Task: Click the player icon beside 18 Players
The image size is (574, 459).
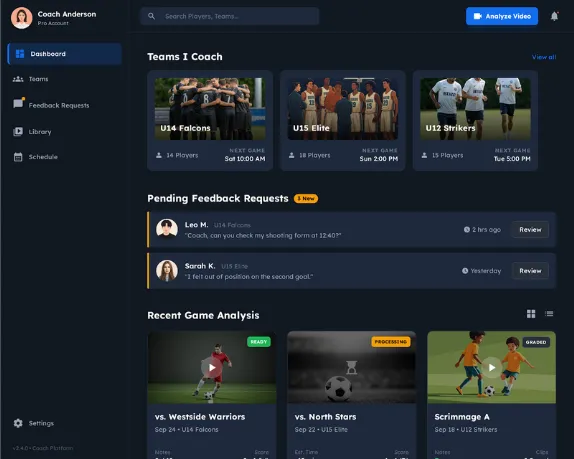Action: pyautogui.click(x=291, y=155)
